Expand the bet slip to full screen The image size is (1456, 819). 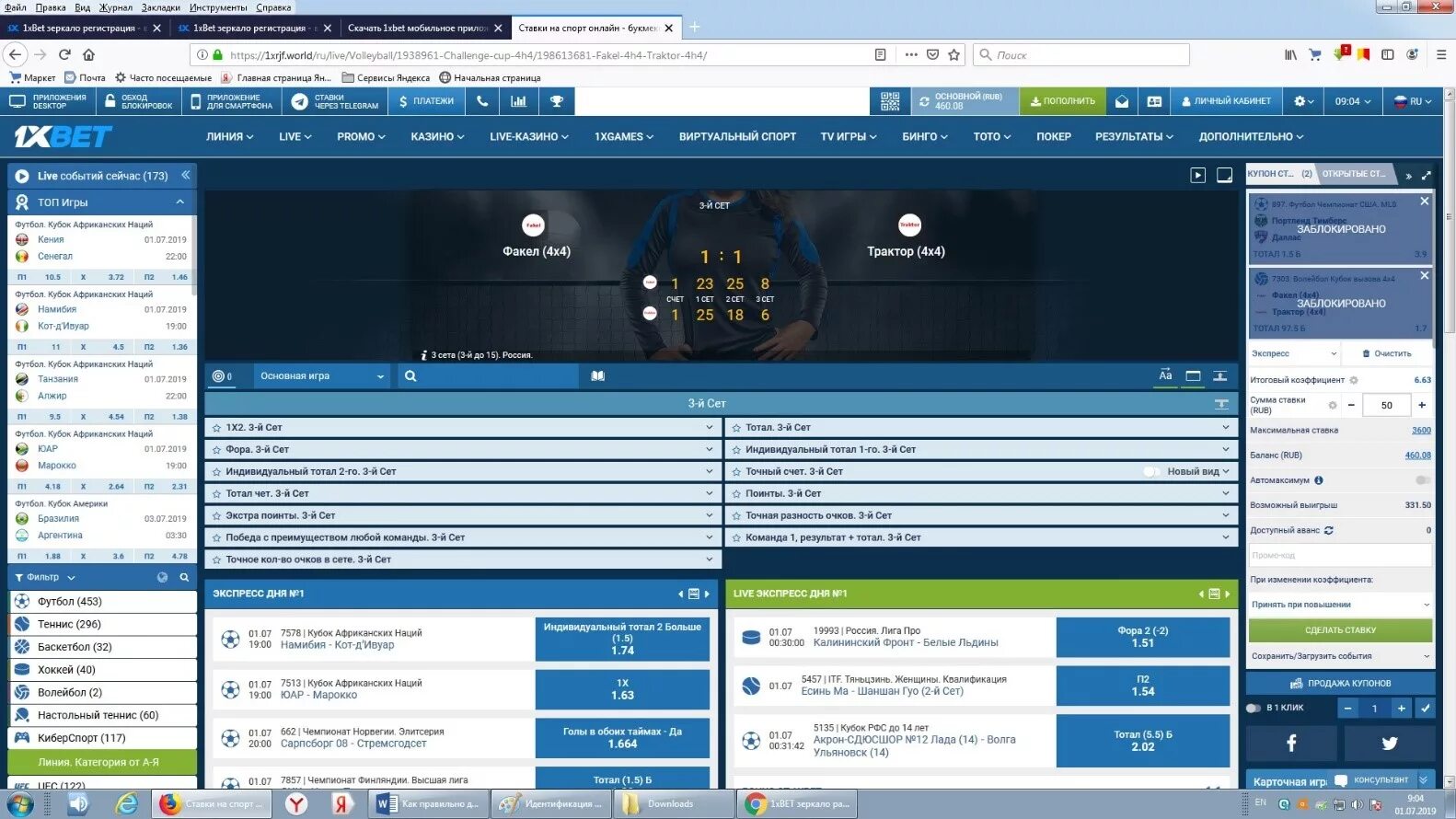pyautogui.click(x=1426, y=175)
